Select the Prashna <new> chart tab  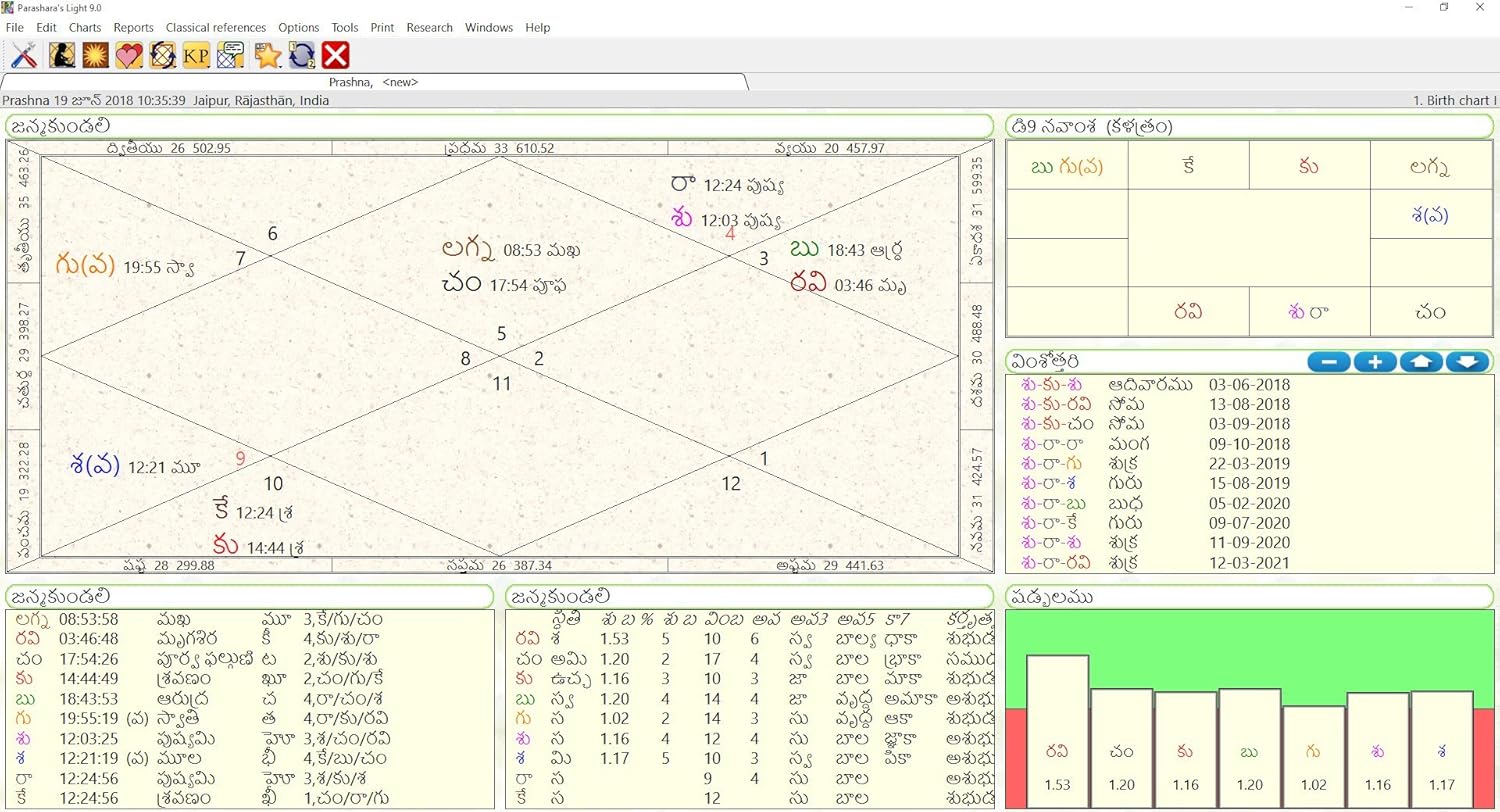click(373, 82)
